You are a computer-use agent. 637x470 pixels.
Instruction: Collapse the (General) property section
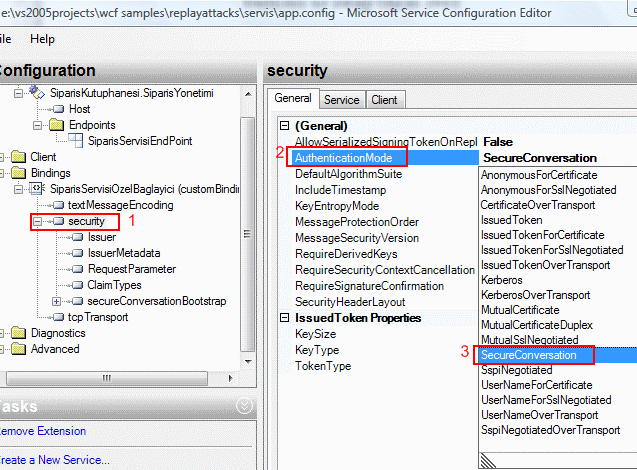coord(284,126)
